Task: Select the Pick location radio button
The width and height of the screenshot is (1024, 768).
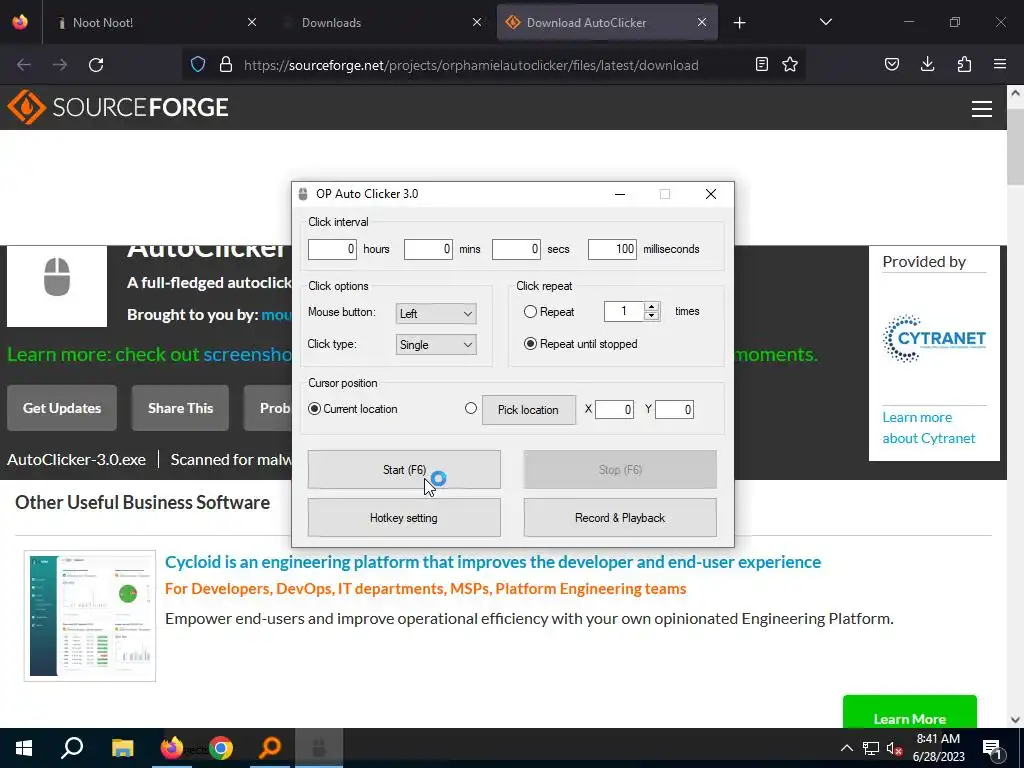Action: coord(471,408)
